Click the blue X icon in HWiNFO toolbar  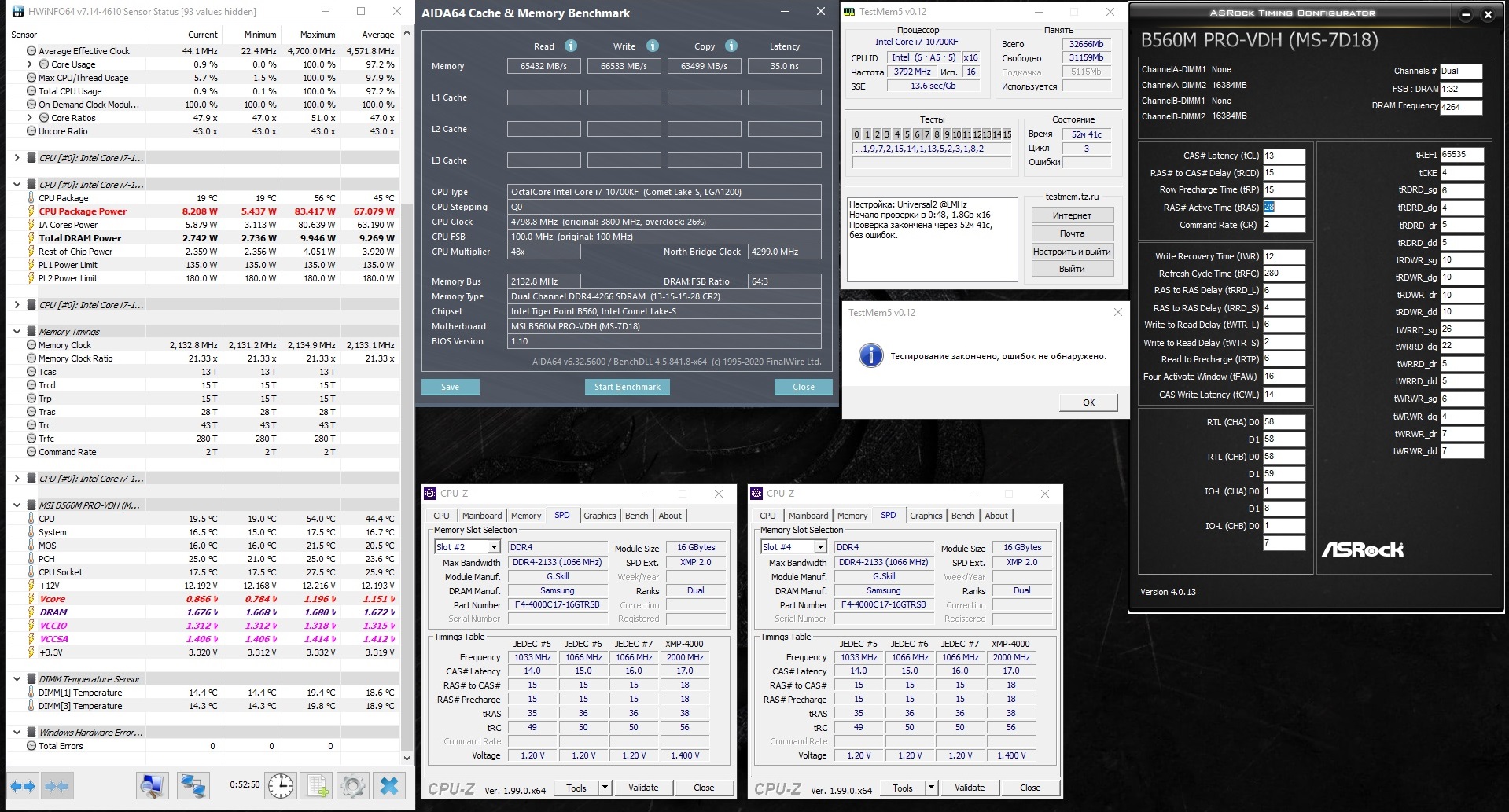(389, 785)
